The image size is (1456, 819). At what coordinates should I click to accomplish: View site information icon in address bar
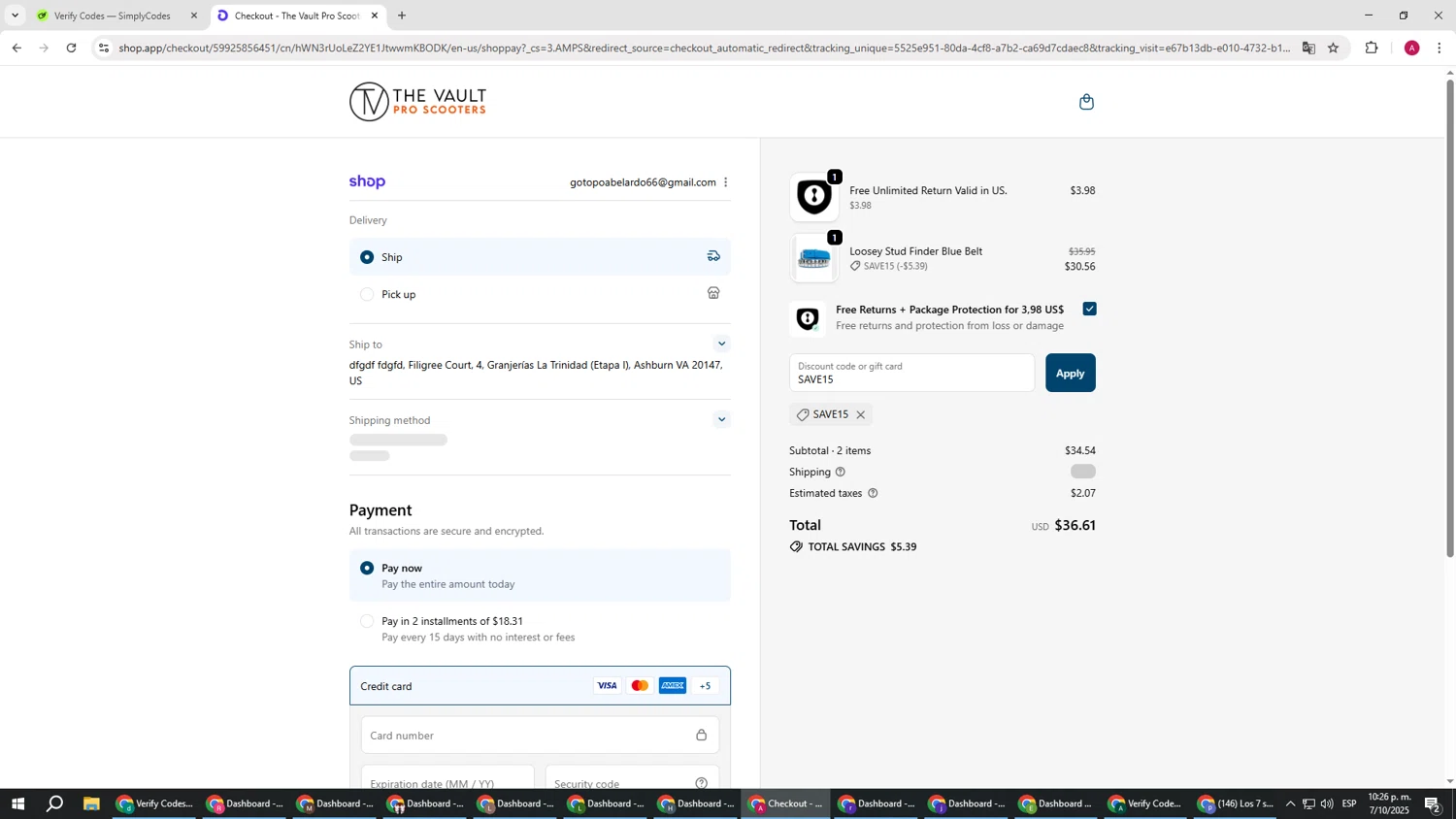(104, 48)
